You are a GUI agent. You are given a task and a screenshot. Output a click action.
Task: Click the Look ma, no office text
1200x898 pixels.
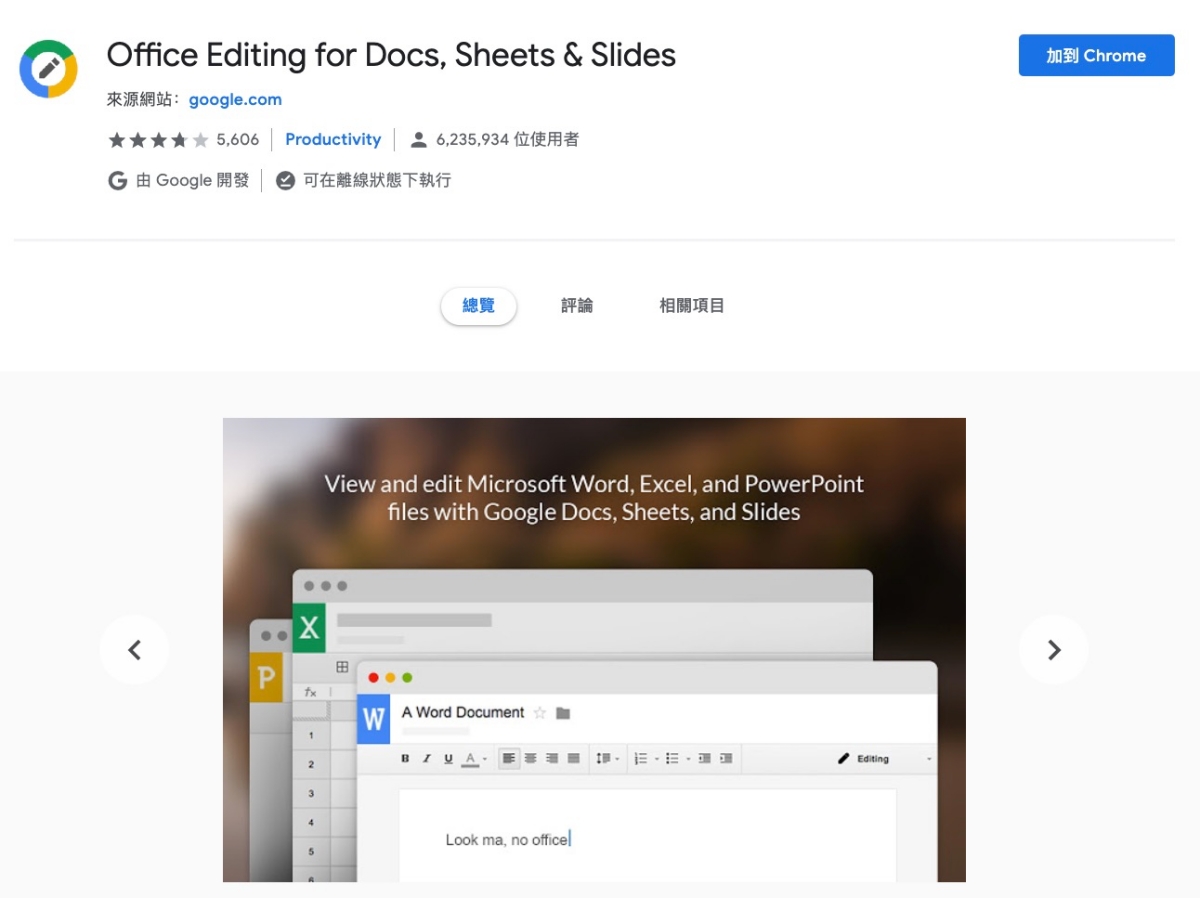tap(507, 840)
